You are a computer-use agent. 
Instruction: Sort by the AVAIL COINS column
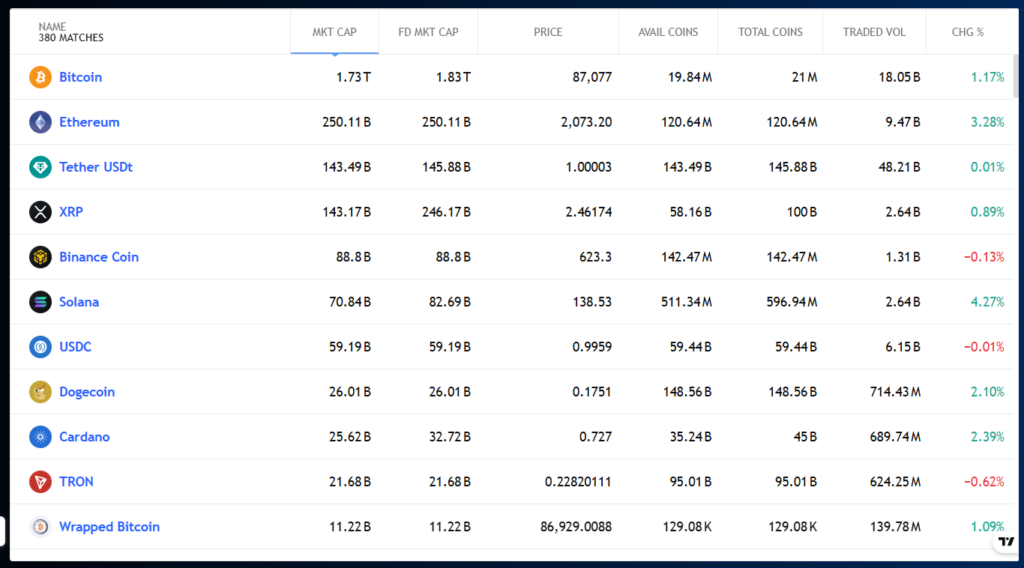pos(668,32)
